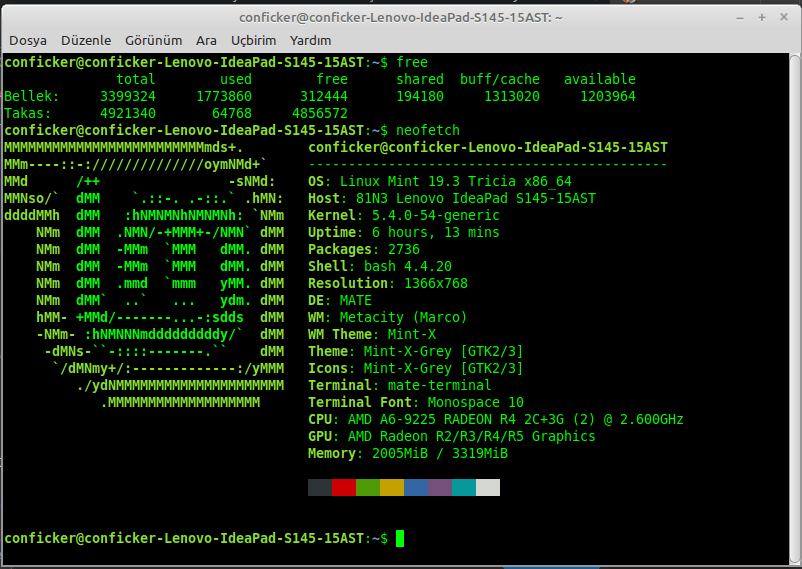Open the Yardım menu
Image resolution: width=802 pixels, height=569 pixels.
pyautogui.click(x=310, y=40)
